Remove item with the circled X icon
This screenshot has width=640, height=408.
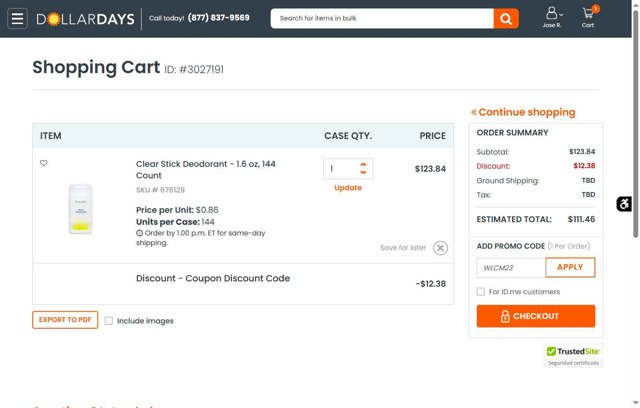pos(440,248)
